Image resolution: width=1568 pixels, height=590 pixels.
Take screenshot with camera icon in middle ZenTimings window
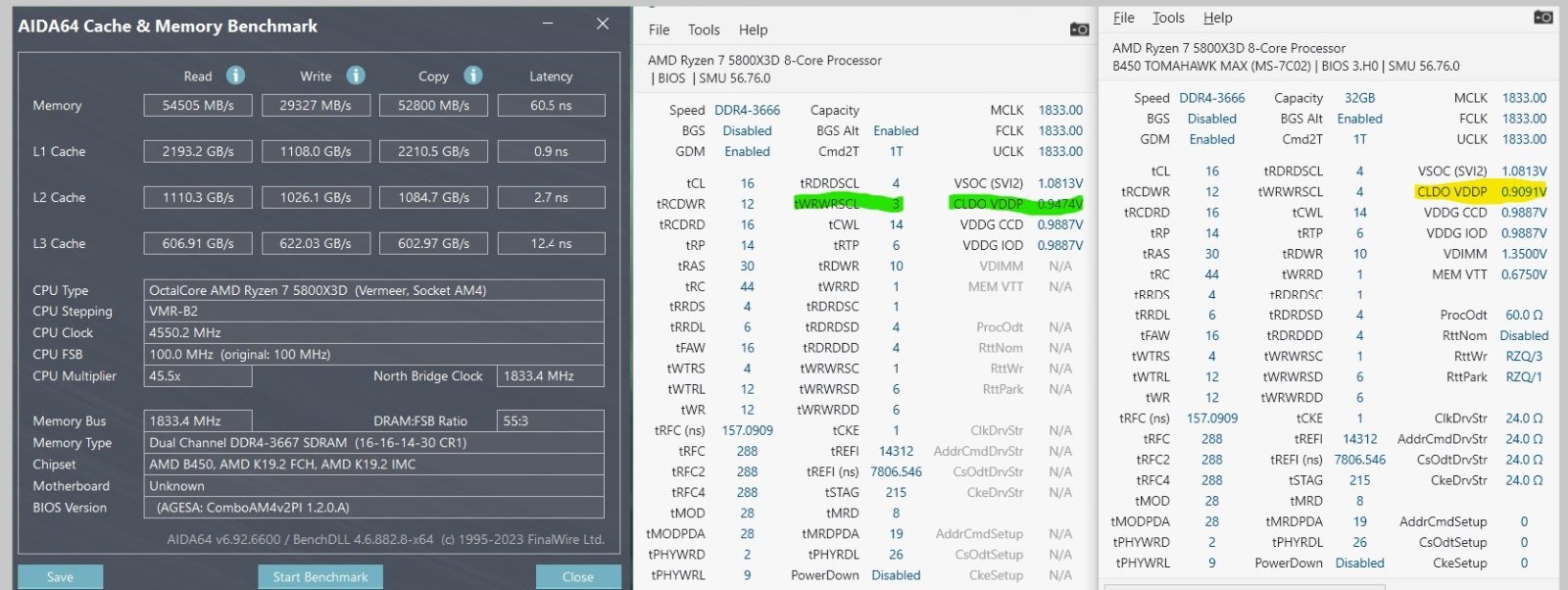click(1079, 29)
